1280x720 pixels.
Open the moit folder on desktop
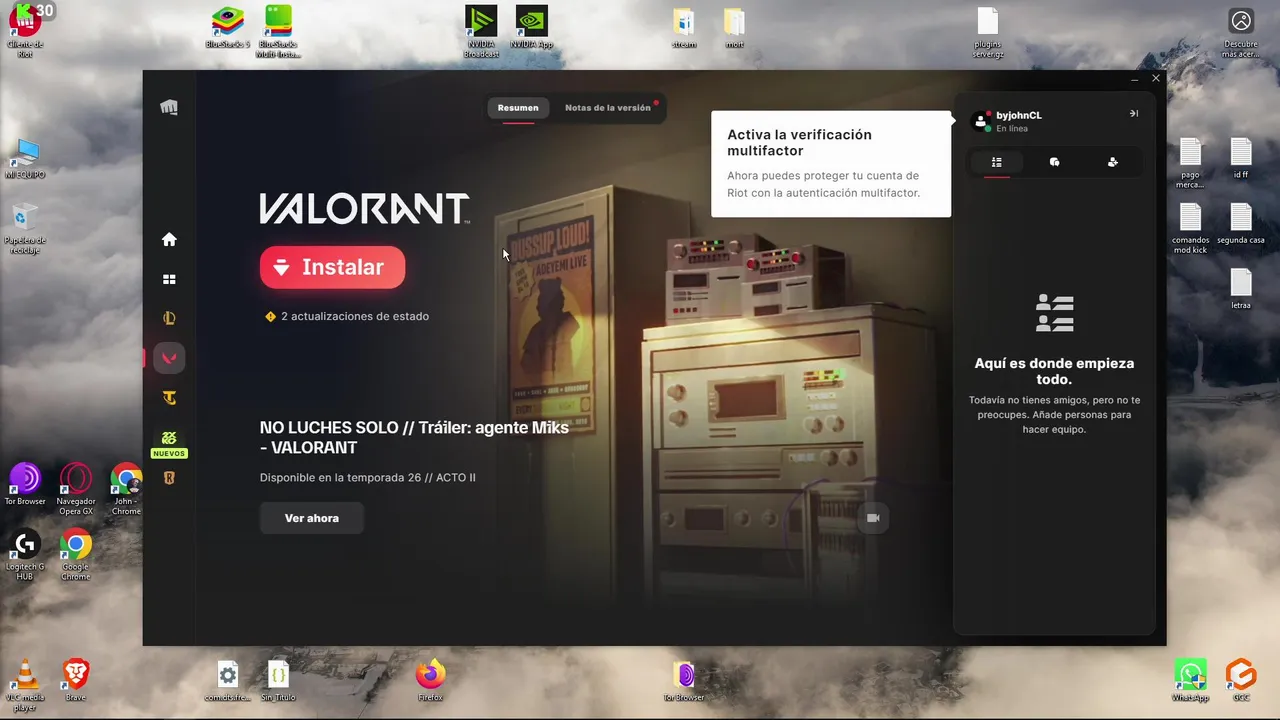pos(734,28)
